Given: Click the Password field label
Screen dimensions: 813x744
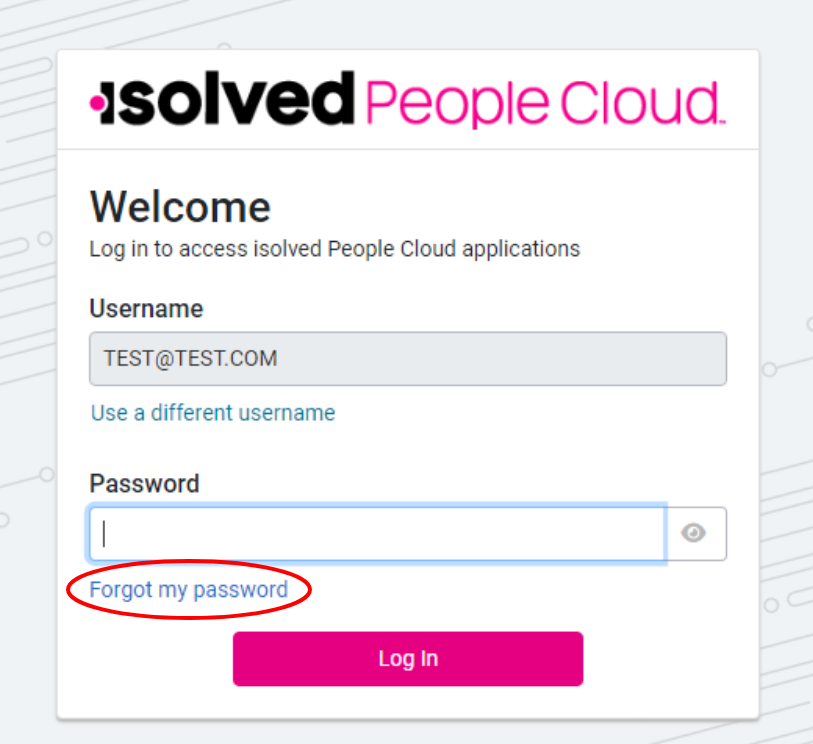Looking at the screenshot, I should [x=144, y=484].
